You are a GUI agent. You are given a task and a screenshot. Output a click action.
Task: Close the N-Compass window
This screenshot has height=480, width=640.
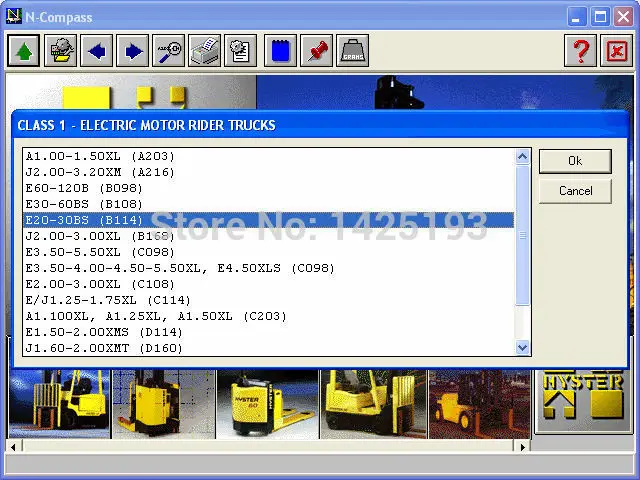tap(623, 17)
